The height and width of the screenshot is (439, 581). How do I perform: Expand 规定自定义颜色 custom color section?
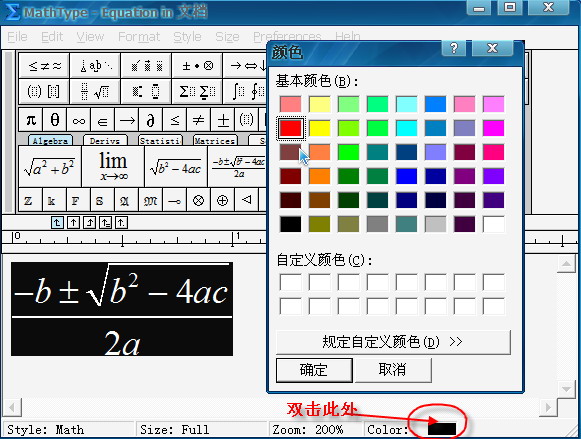[x=393, y=342]
